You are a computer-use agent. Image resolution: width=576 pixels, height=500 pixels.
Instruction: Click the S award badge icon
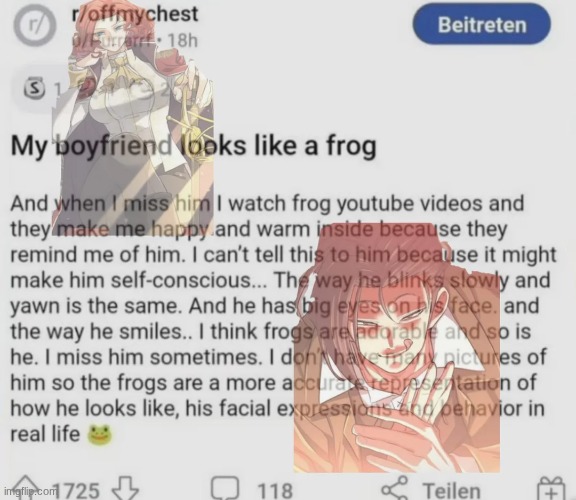(35, 89)
